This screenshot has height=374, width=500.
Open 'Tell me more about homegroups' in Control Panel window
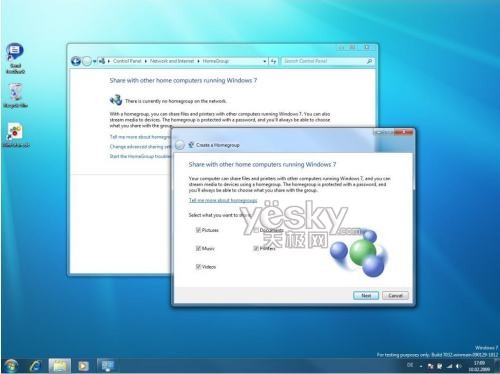coord(140,137)
